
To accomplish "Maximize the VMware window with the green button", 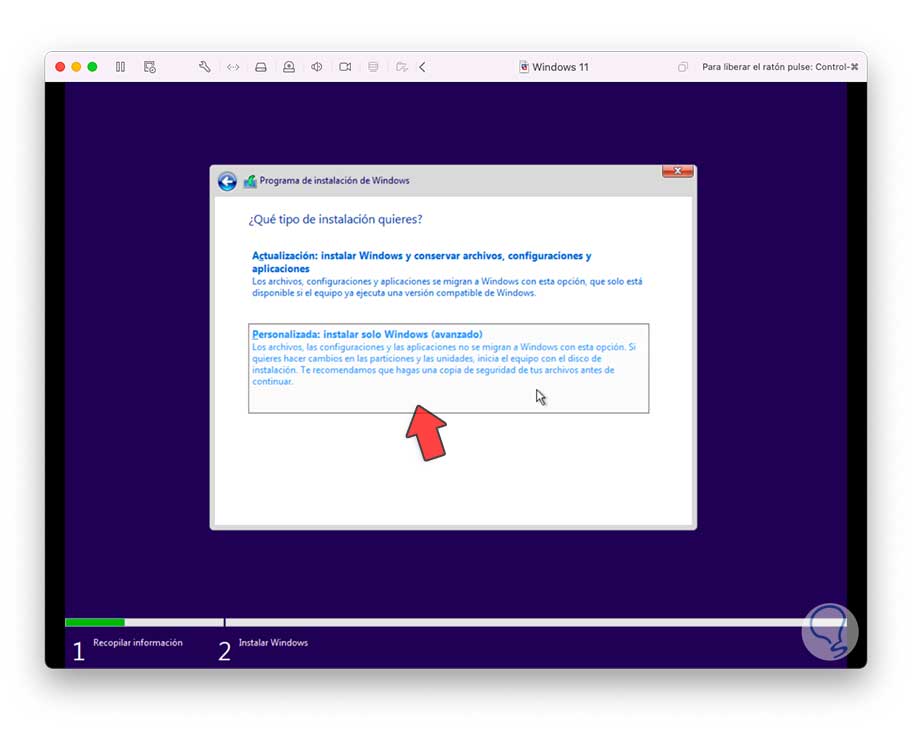I will tap(92, 67).
